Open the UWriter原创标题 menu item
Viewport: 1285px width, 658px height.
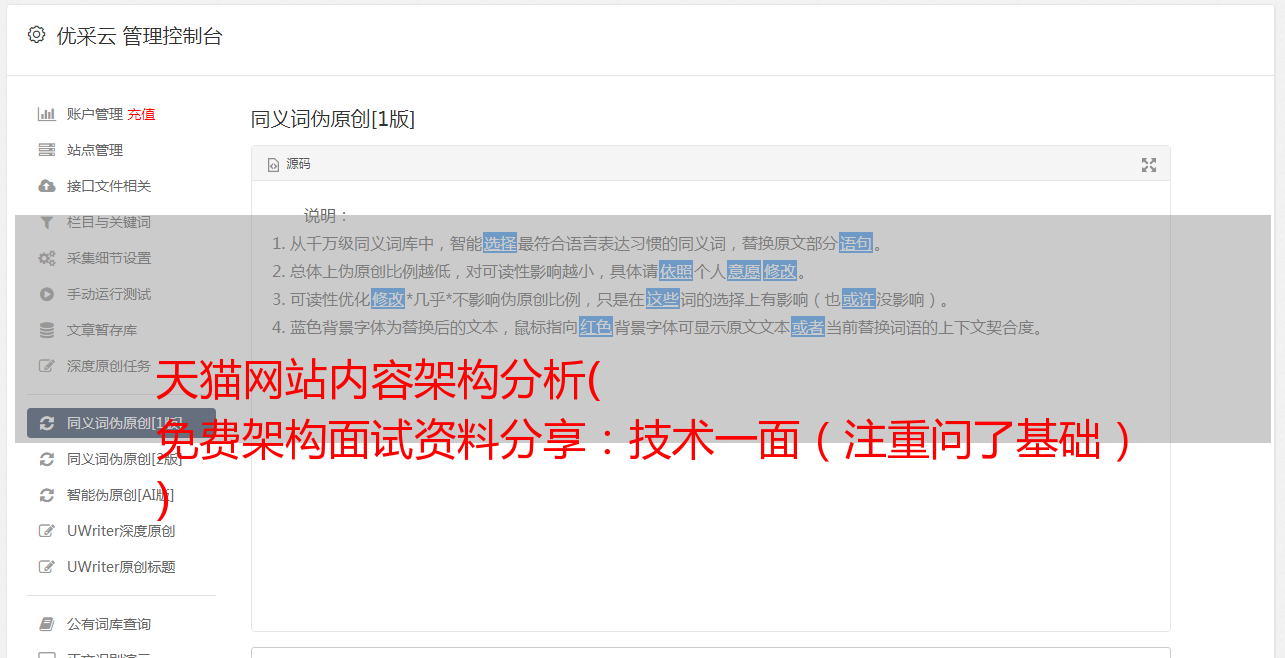121,567
